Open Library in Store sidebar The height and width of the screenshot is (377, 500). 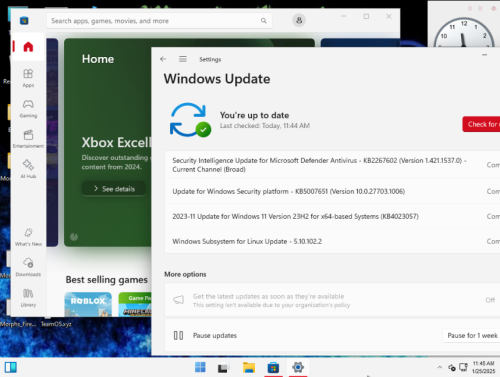coord(28,298)
